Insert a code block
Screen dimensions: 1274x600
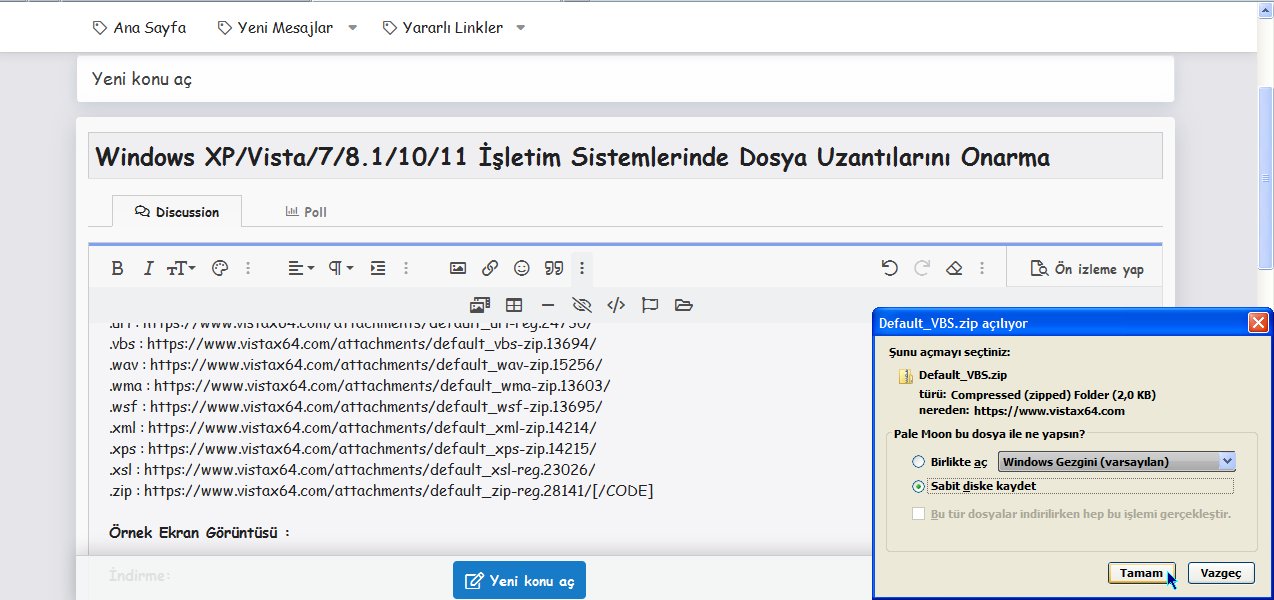(x=616, y=305)
